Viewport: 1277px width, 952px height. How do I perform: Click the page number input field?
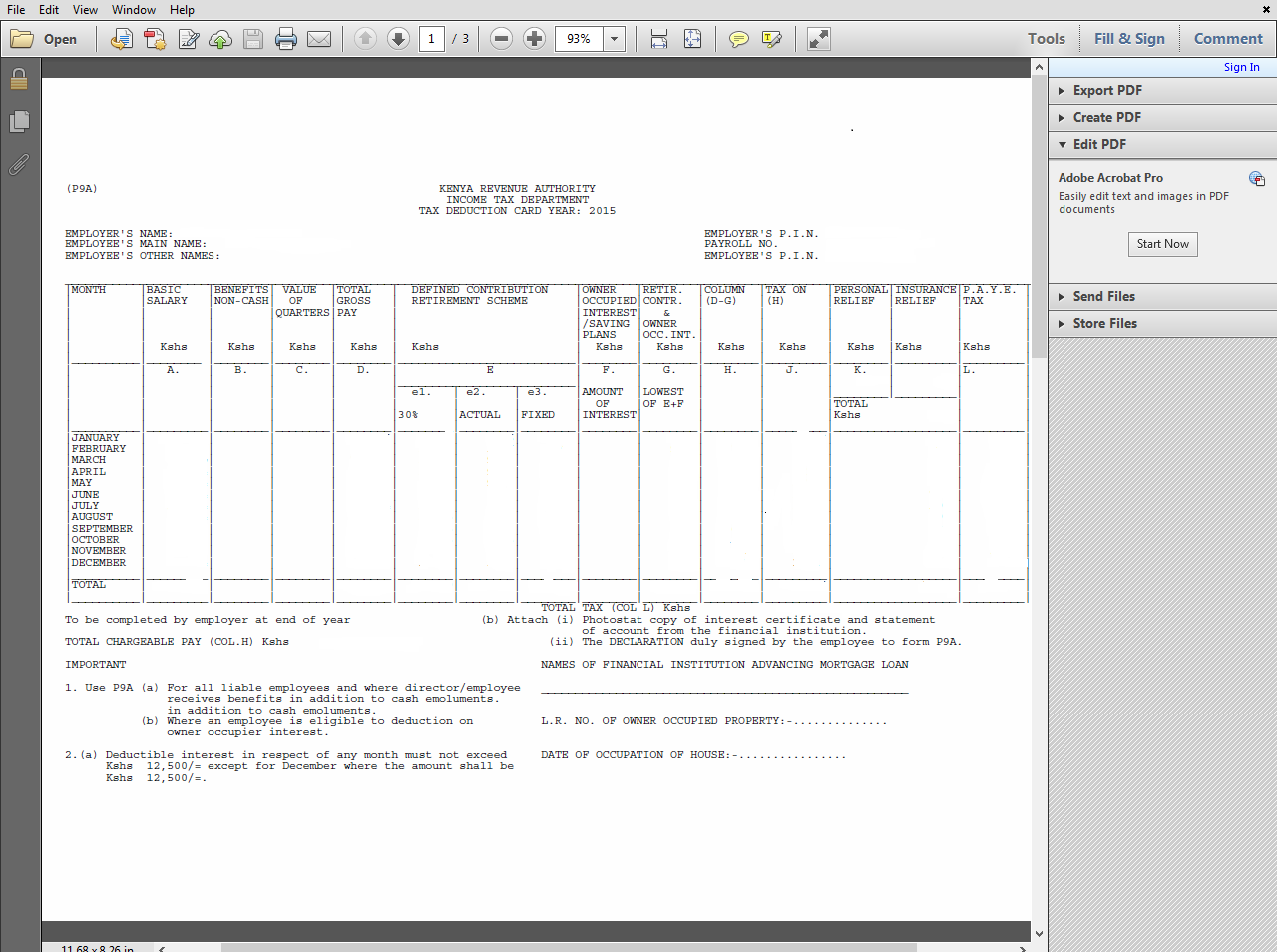pyautogui.click(x=430, y=39)
